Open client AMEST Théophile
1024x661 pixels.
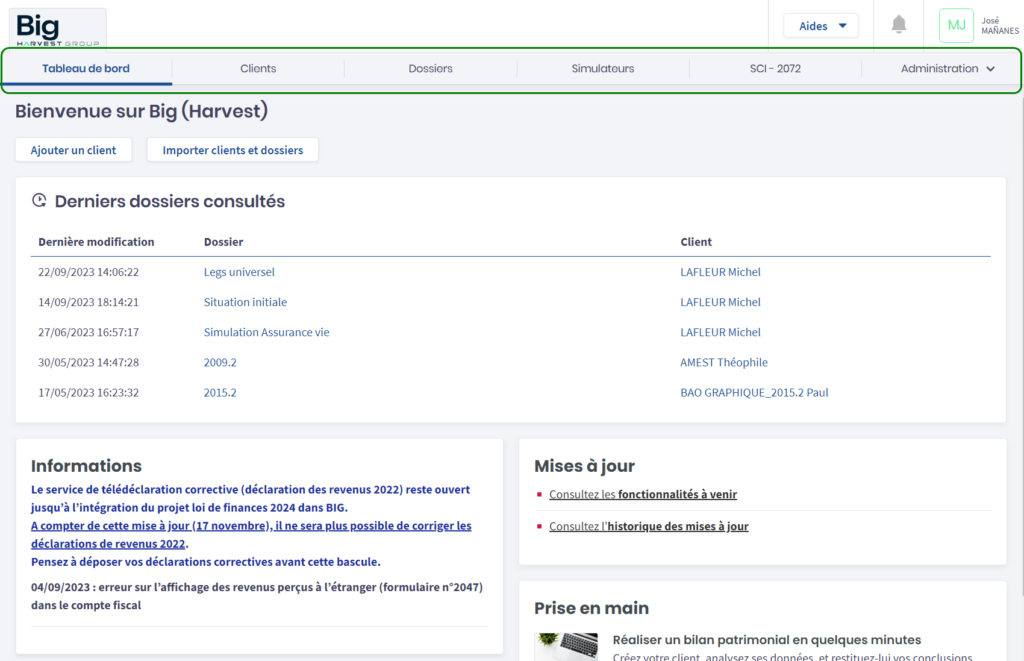click(x=723, y=362)
